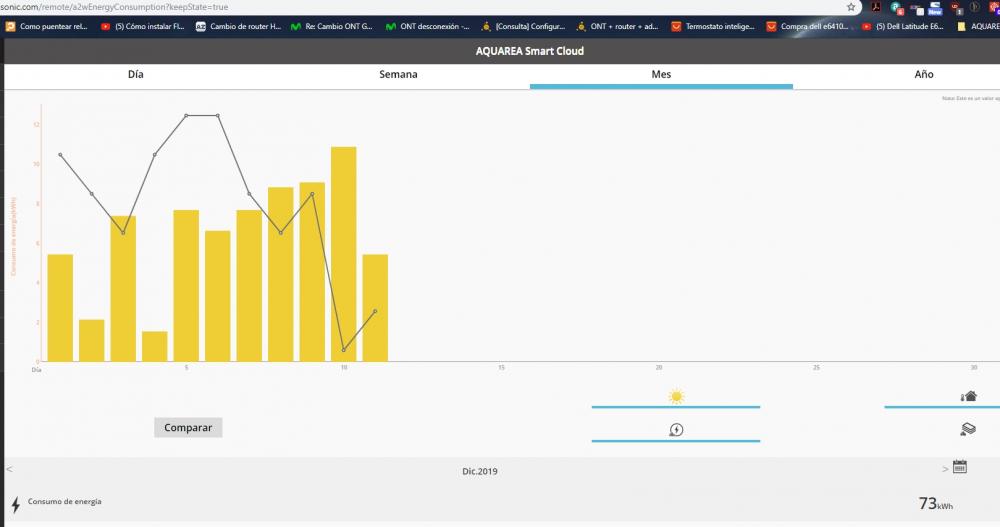Click the browser address bar URL
The width and height of the screenshot is (1000, 527).
tap(115, 7)
